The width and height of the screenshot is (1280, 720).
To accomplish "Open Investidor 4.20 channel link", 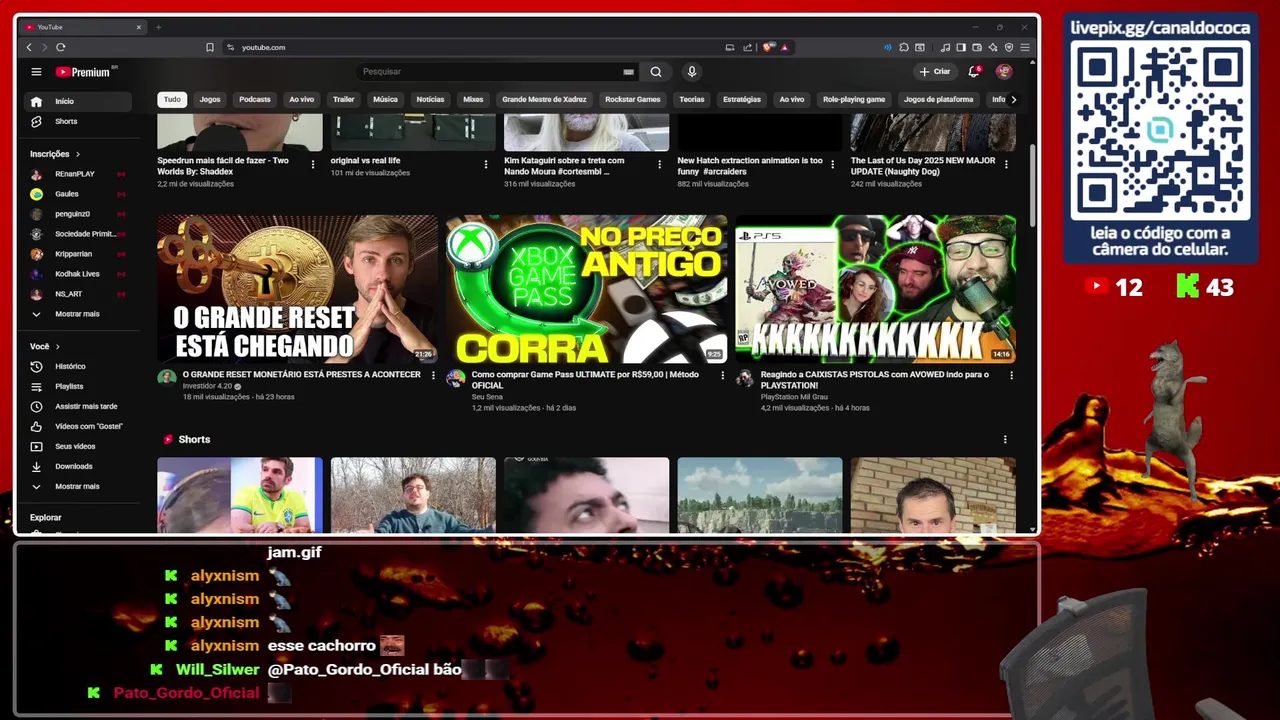I will 207,386.
